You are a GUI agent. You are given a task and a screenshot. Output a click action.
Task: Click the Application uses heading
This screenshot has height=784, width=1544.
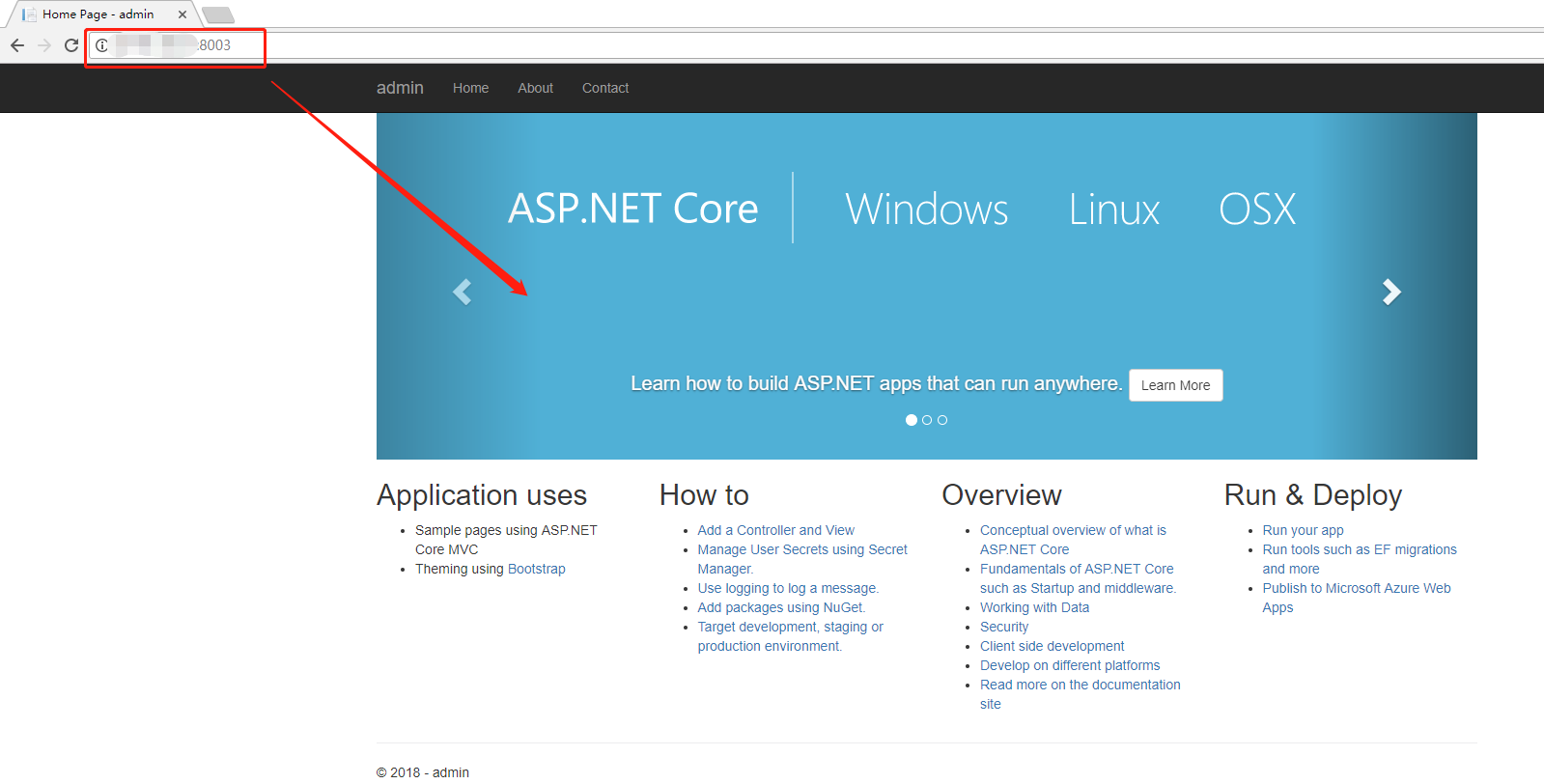[x=482, y=495]
